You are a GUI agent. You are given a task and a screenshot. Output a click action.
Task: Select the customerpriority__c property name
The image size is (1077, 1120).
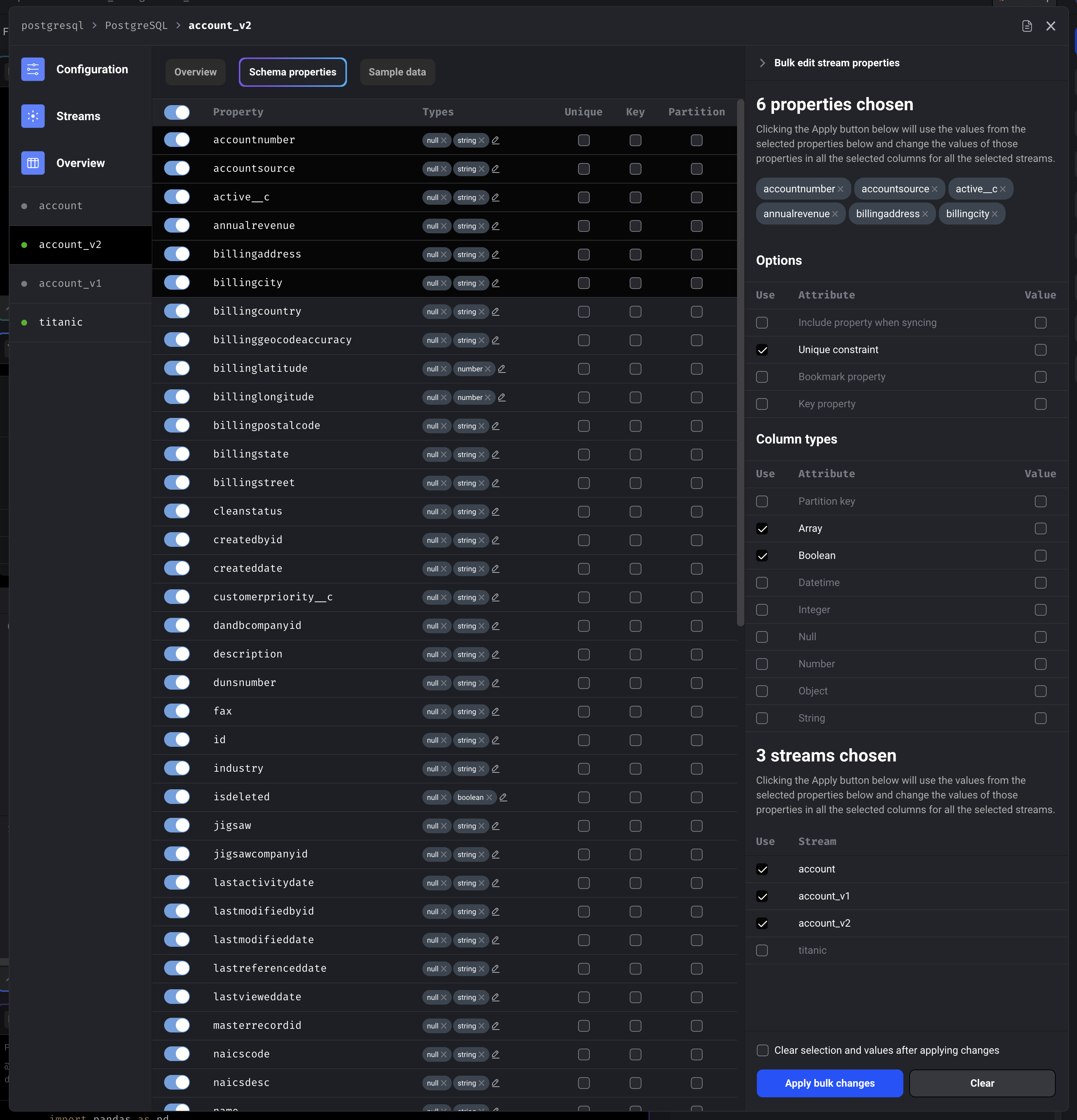tap(273, 598)
